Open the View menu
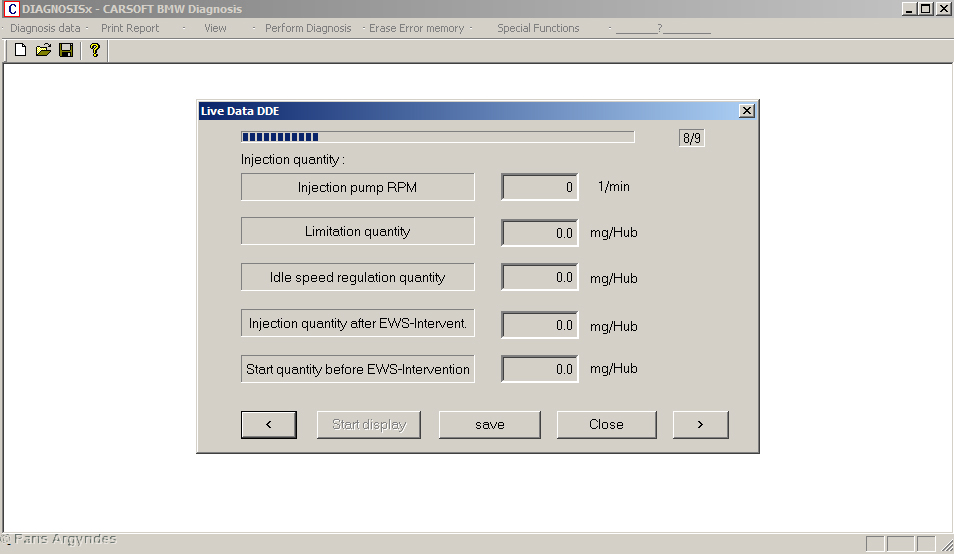 click(x=215, y=28)
